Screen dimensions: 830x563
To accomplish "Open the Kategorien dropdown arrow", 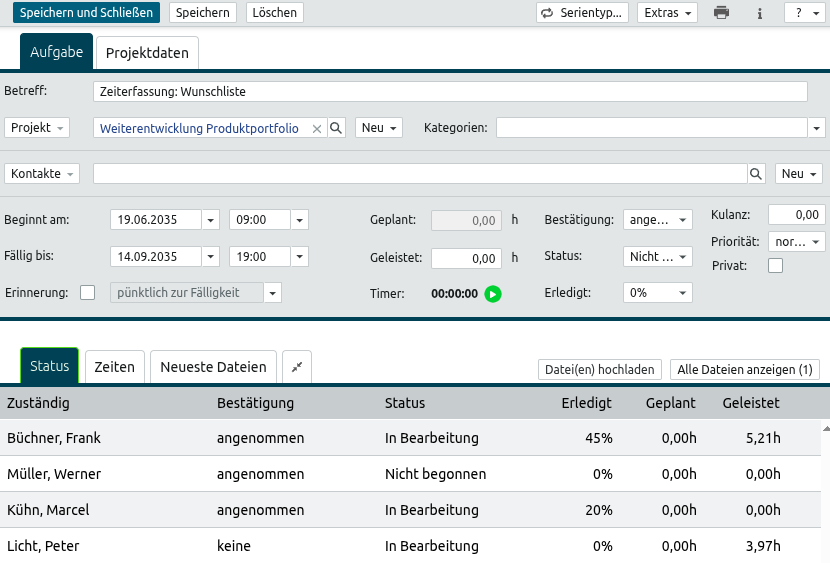I will (x=817, y=128).
